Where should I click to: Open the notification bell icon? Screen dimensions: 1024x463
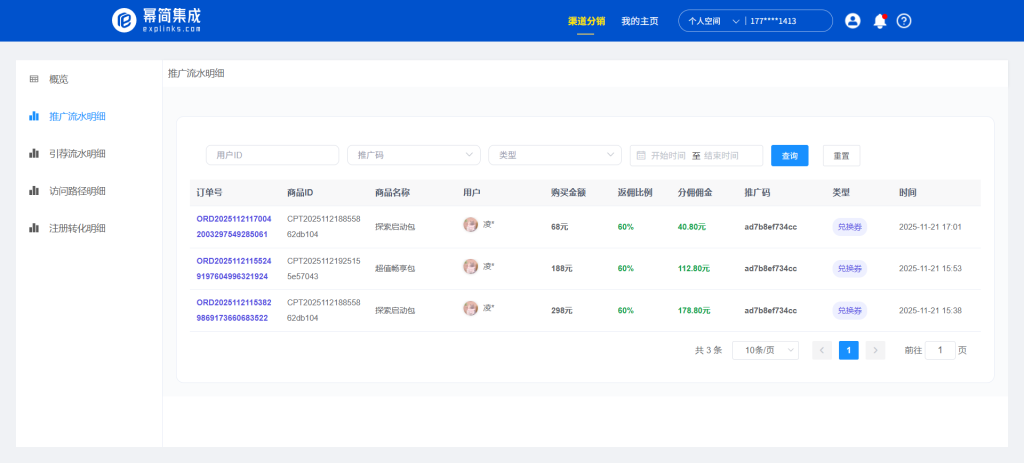click(x=879, y=21)
